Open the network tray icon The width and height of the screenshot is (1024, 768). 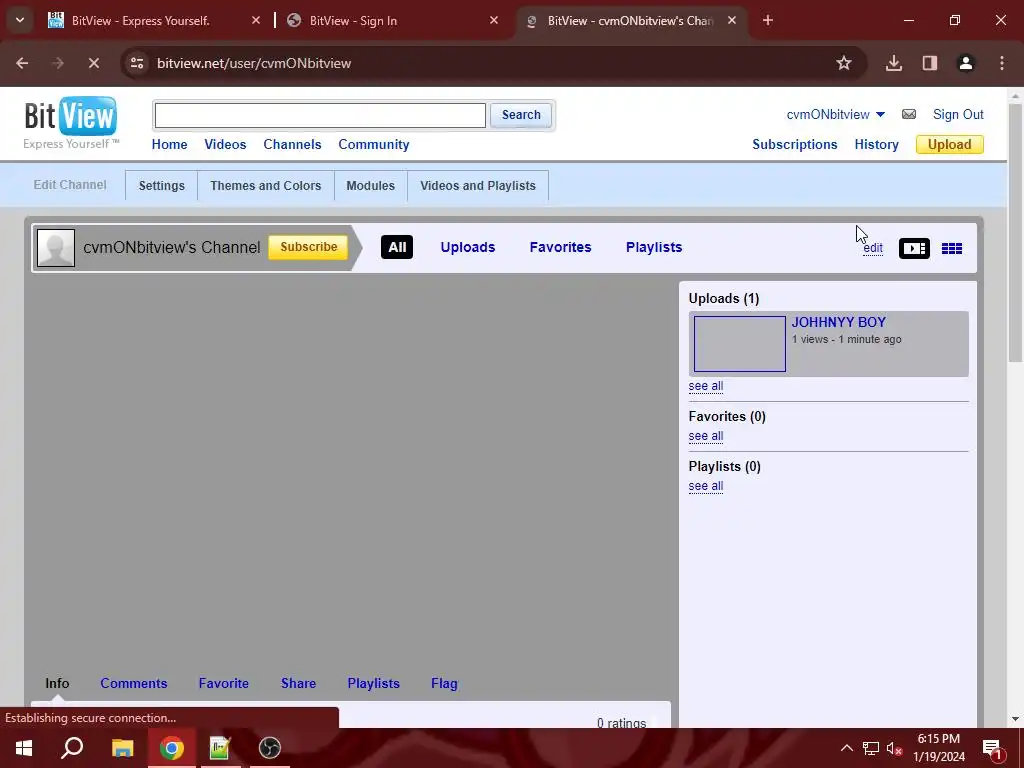pos(871,748)
